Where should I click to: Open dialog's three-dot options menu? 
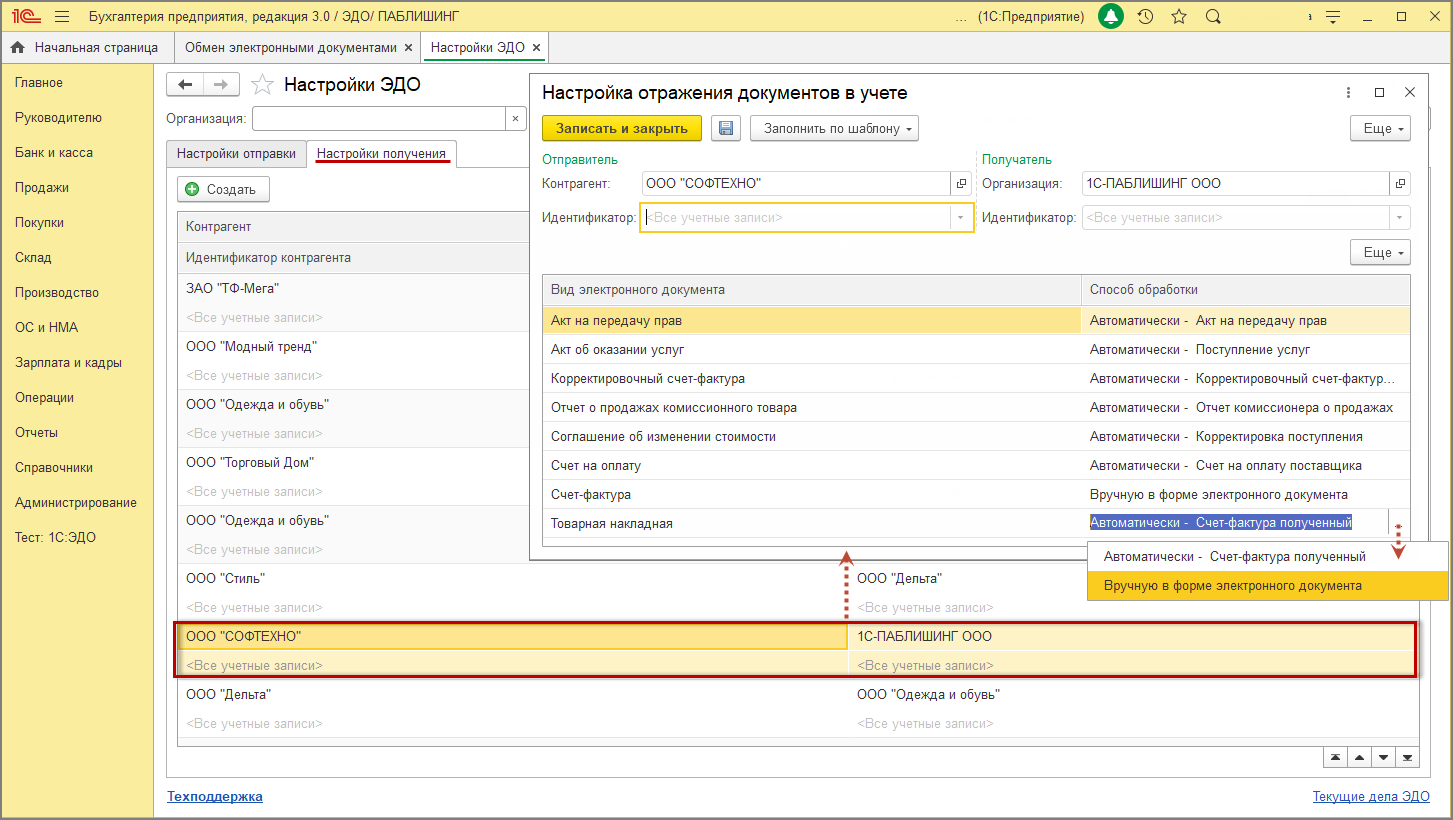pos(1350,92)
